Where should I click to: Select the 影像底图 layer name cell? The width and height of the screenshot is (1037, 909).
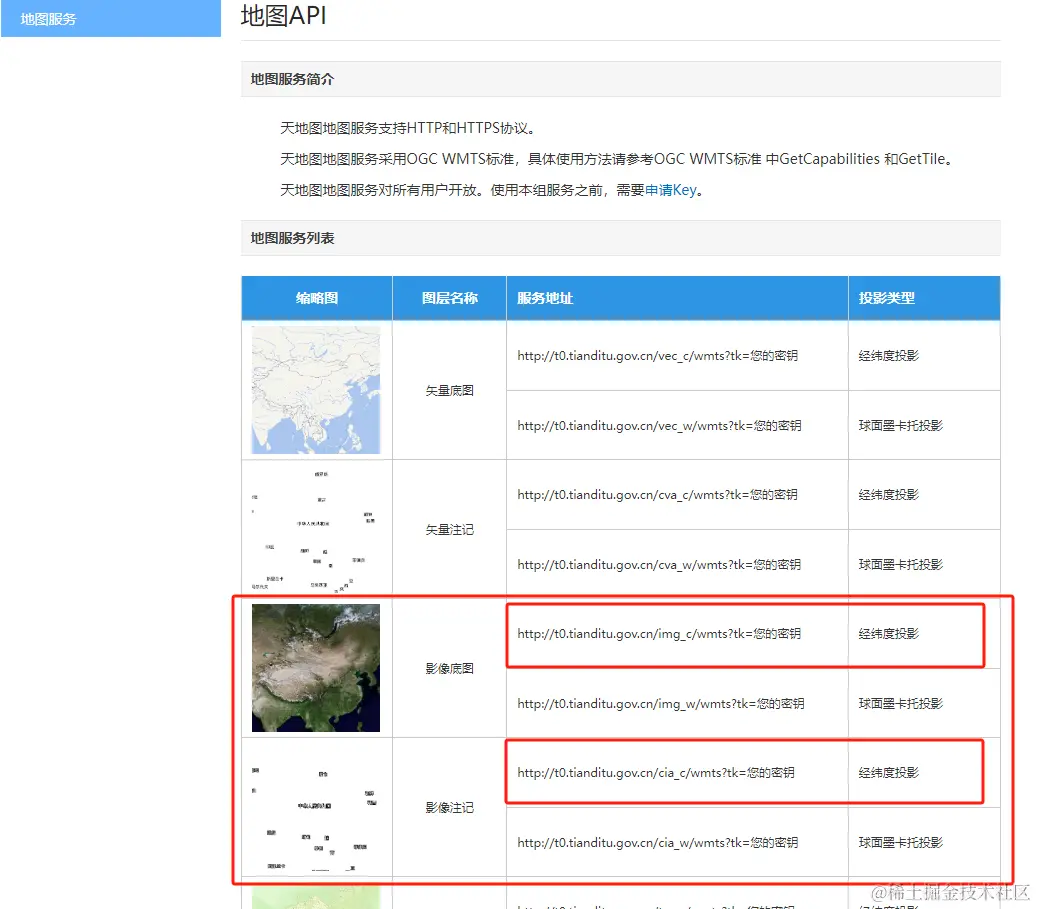tap(449, 668)
